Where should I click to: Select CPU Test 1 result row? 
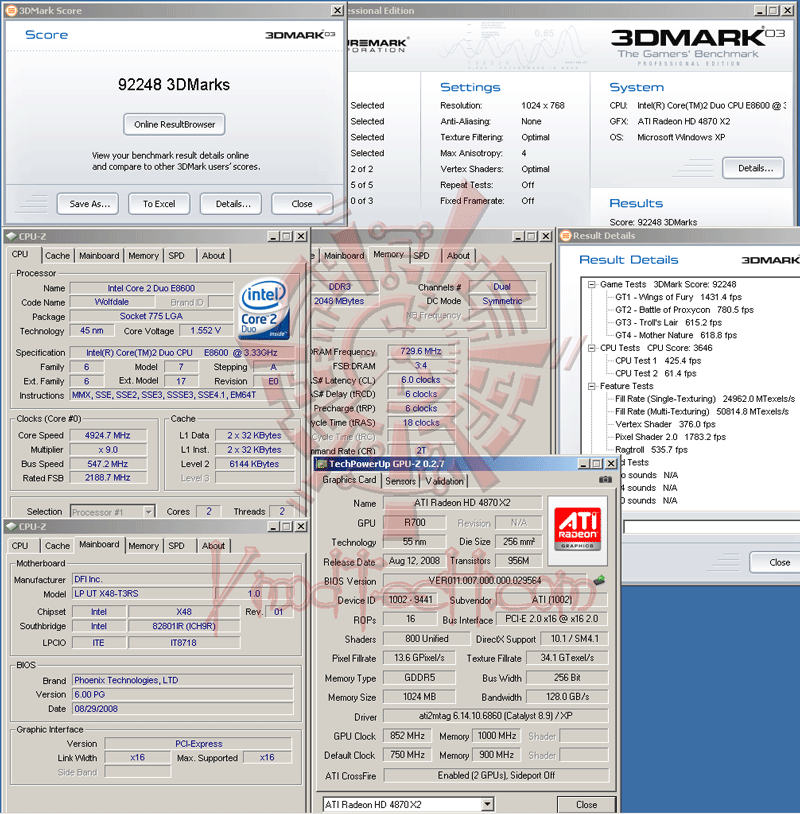click(x=658, y=361)
